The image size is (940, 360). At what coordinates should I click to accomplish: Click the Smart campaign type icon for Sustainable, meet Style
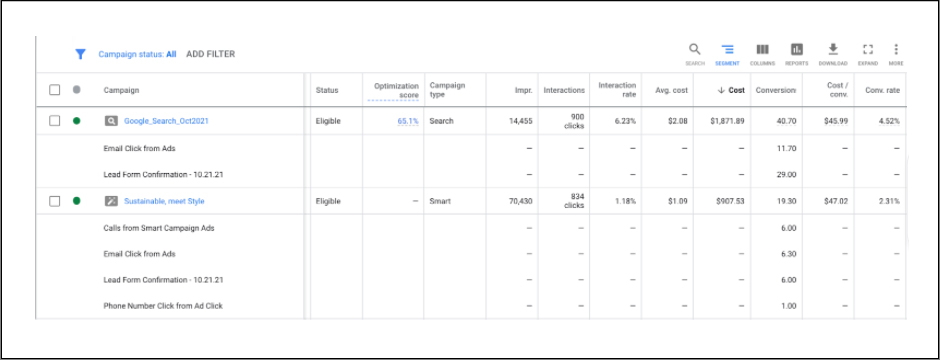(111, 201)
